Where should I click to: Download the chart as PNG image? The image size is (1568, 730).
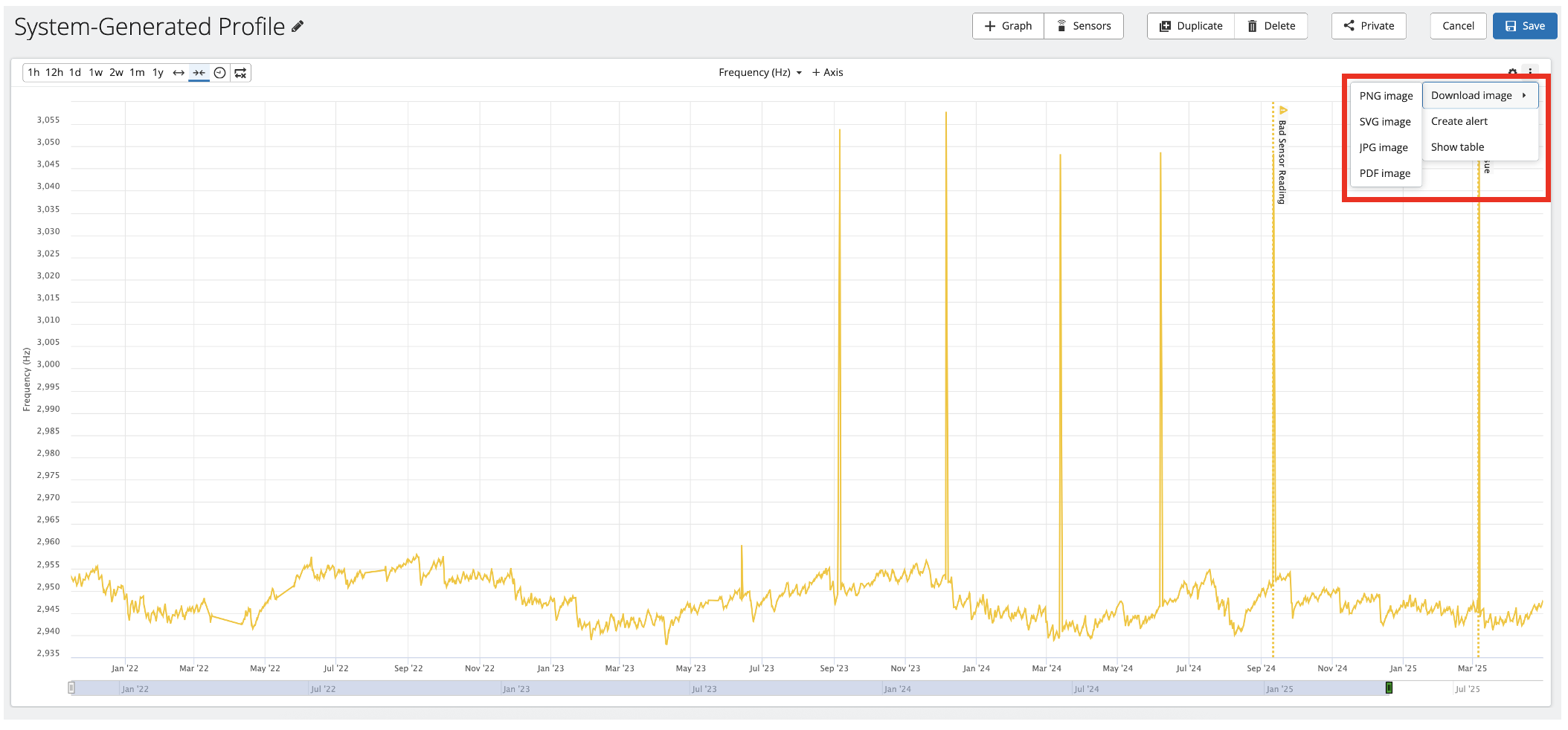point(1386,96)
